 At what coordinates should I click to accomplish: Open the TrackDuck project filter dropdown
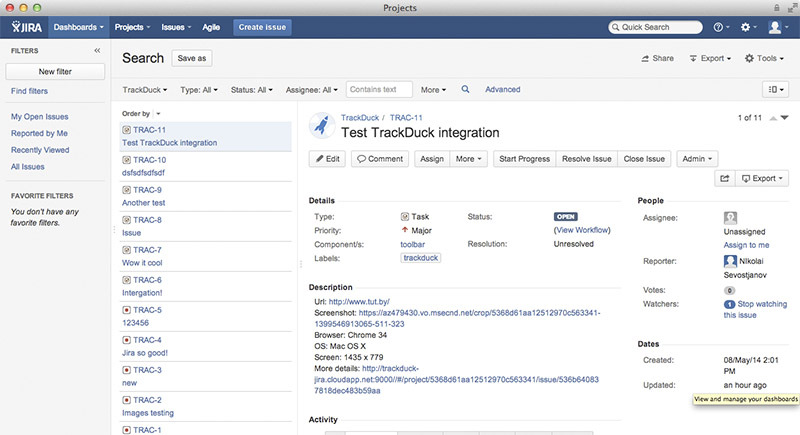144,89
